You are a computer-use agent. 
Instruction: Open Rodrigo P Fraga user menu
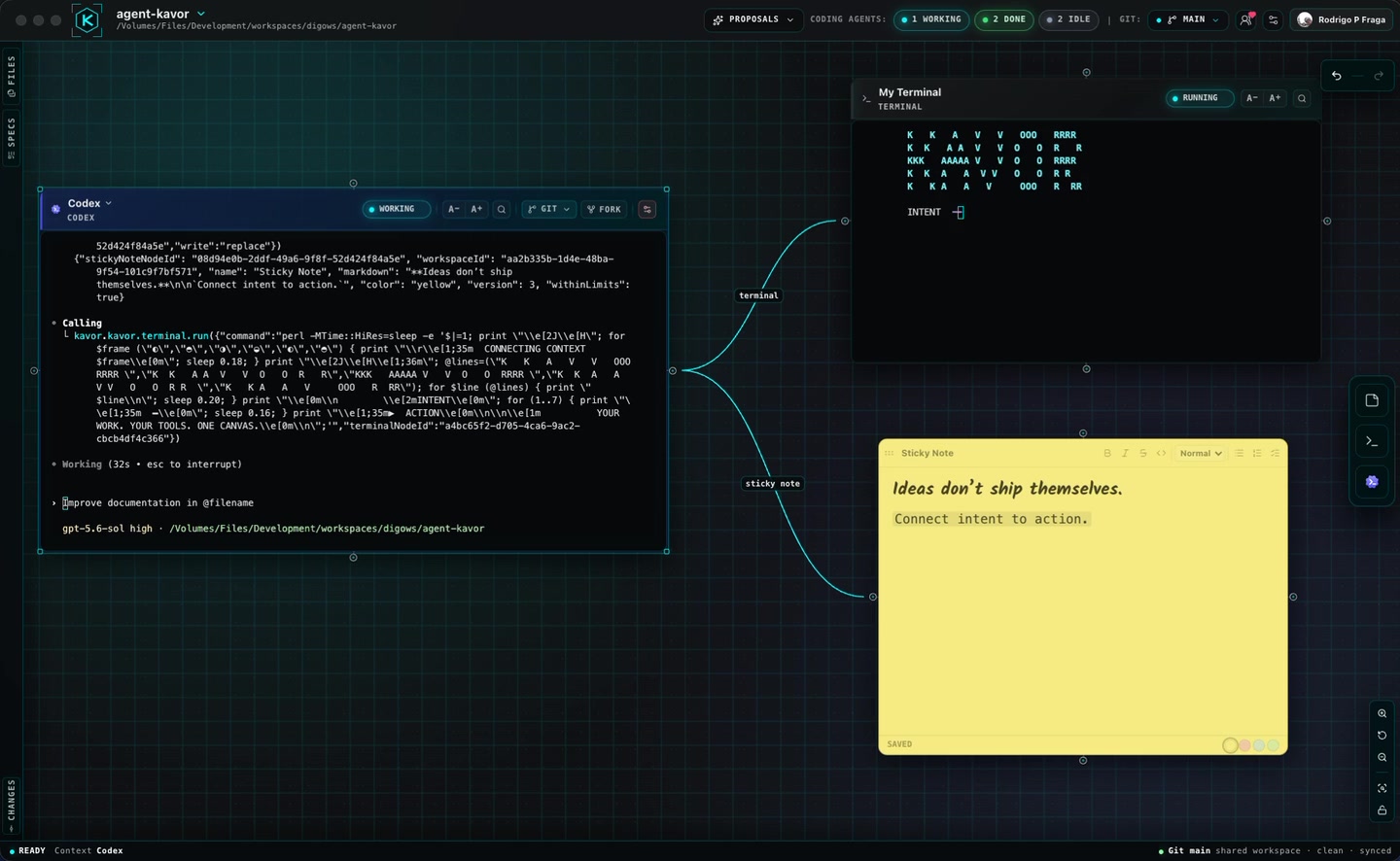point(1342,19)
